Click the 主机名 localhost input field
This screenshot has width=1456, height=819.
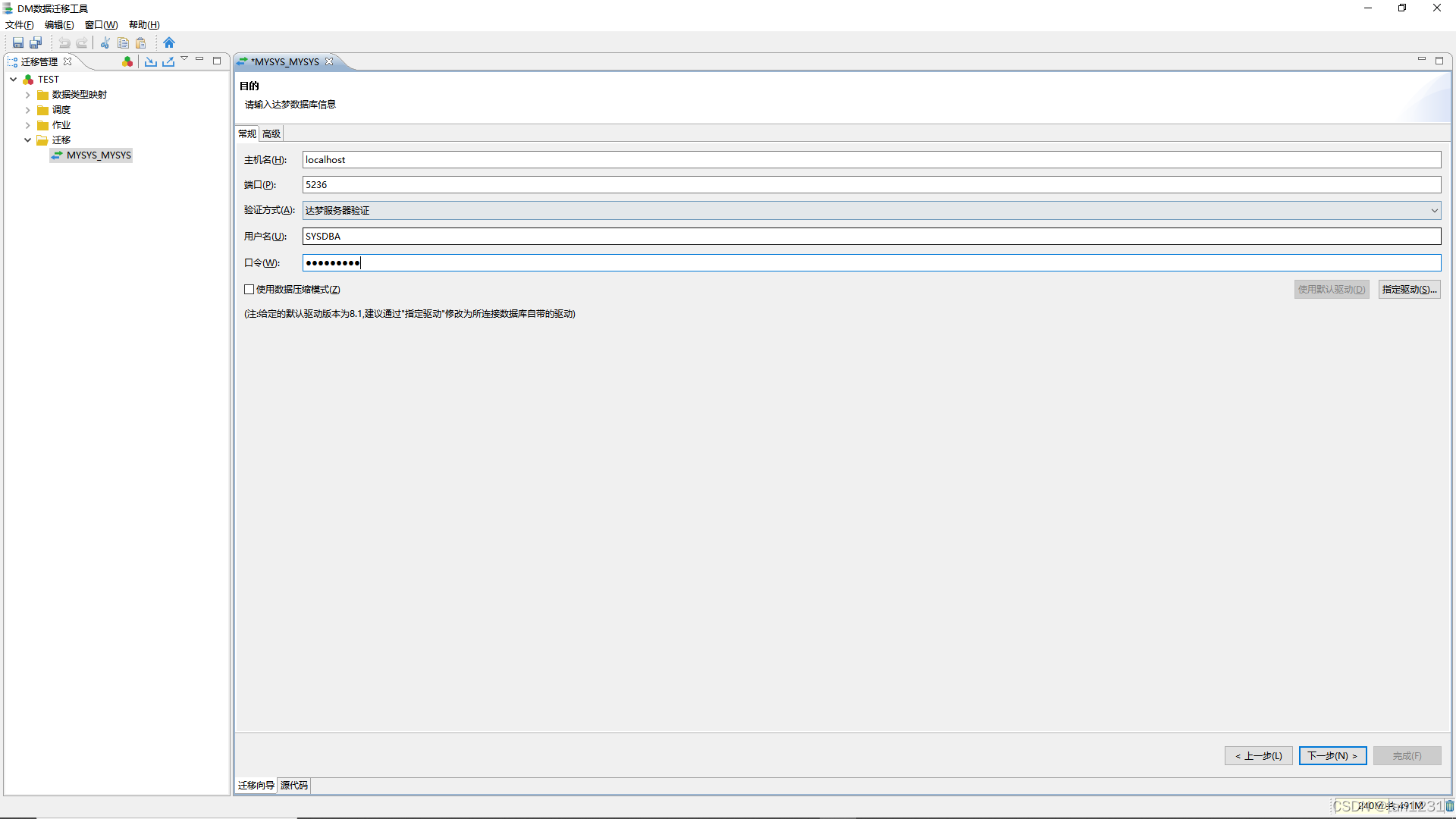click(x=871, y=160)
